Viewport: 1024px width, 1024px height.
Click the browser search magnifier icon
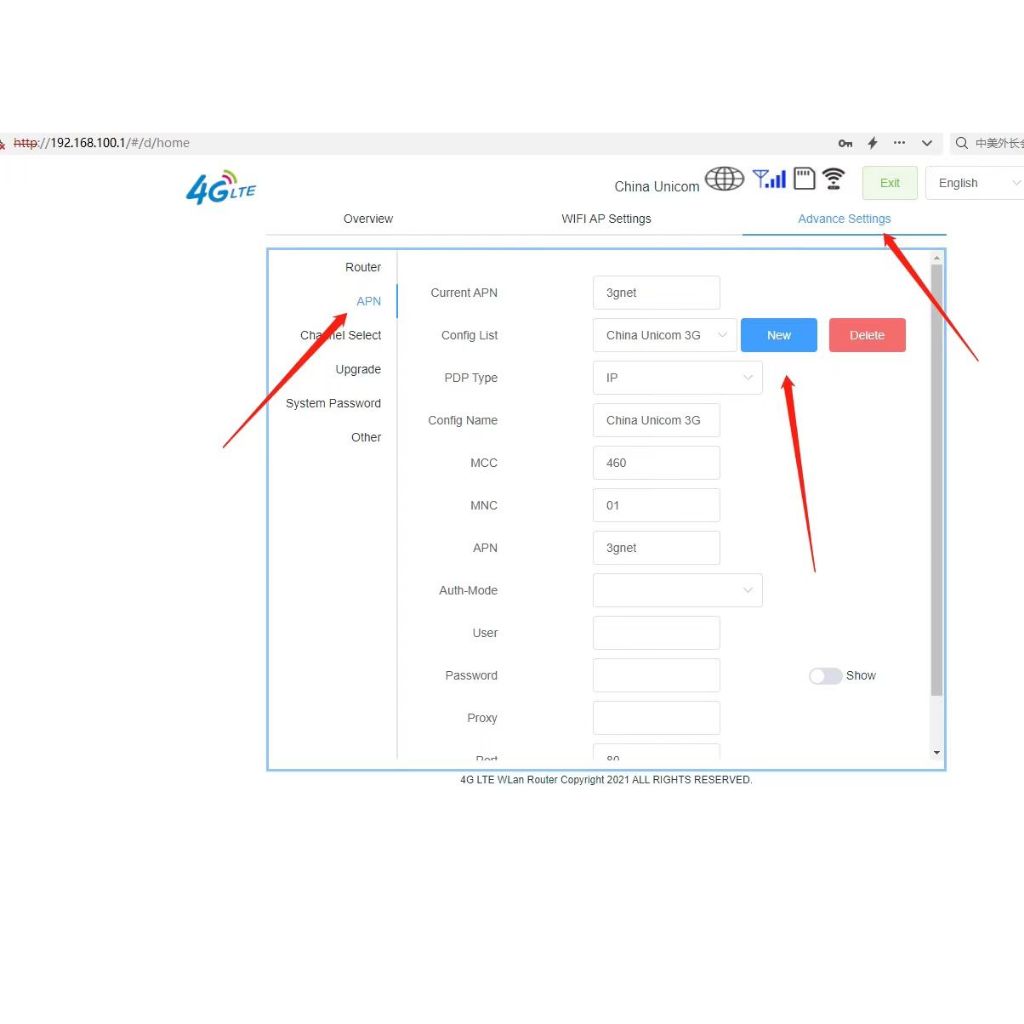point(961,143)
